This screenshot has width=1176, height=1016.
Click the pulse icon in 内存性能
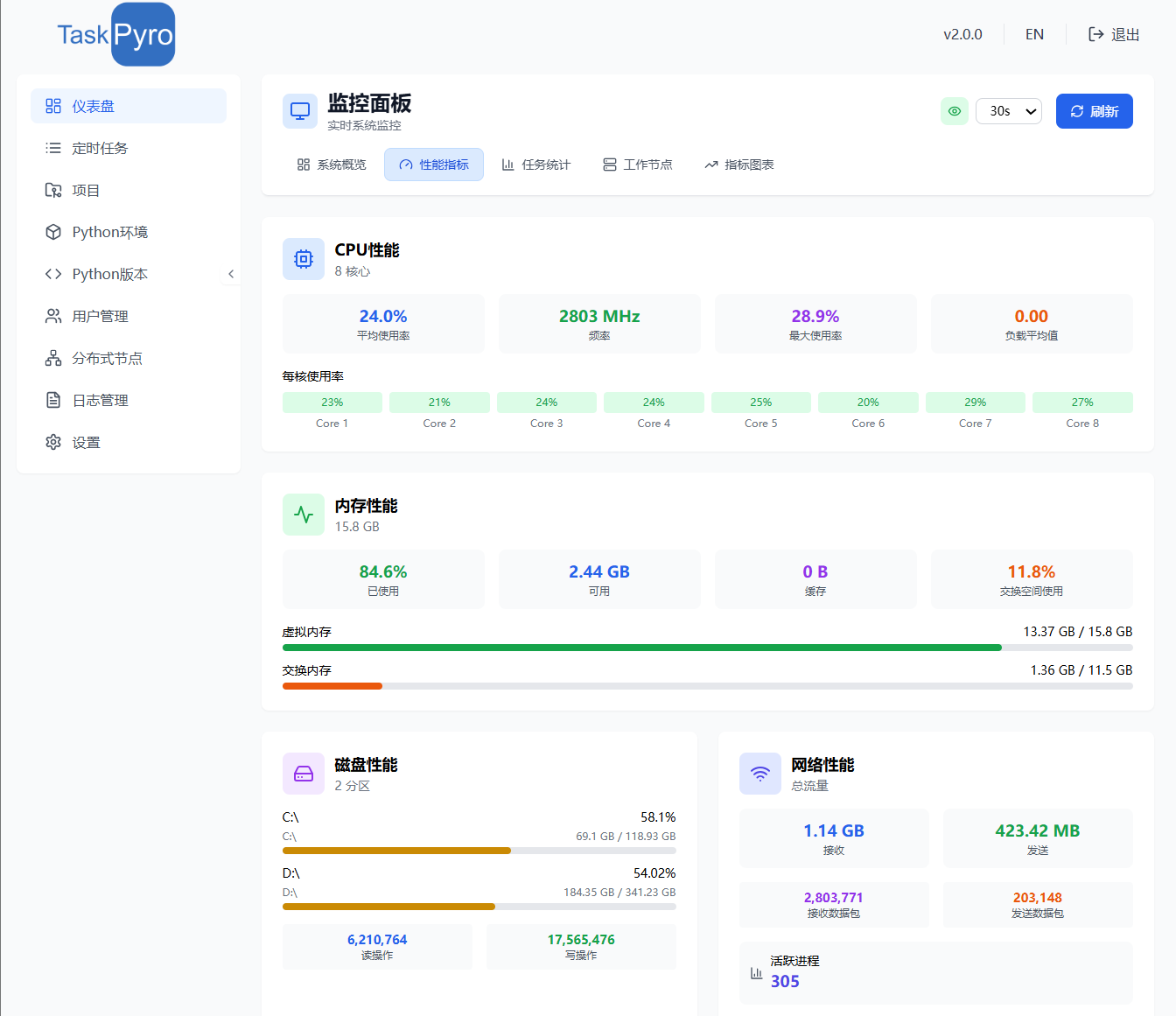pyautogui.click(x=304, y=515)
